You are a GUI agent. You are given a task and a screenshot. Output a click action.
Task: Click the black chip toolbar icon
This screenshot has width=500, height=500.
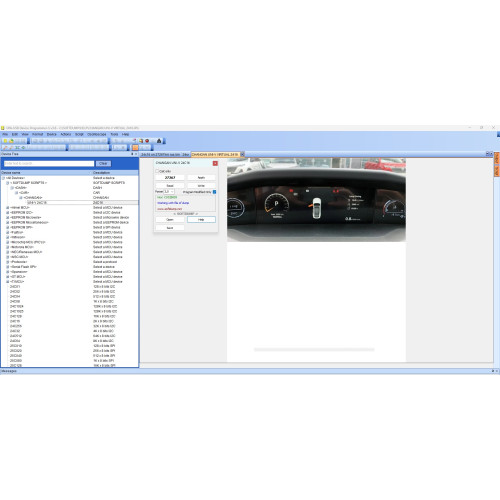pyautogui.click(x=159, y=141)
